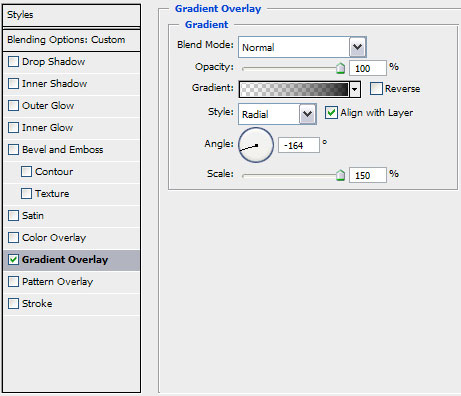This screenshot has height=396, width=461.
Task: Click the Scale value field
Action: point(368,175)
